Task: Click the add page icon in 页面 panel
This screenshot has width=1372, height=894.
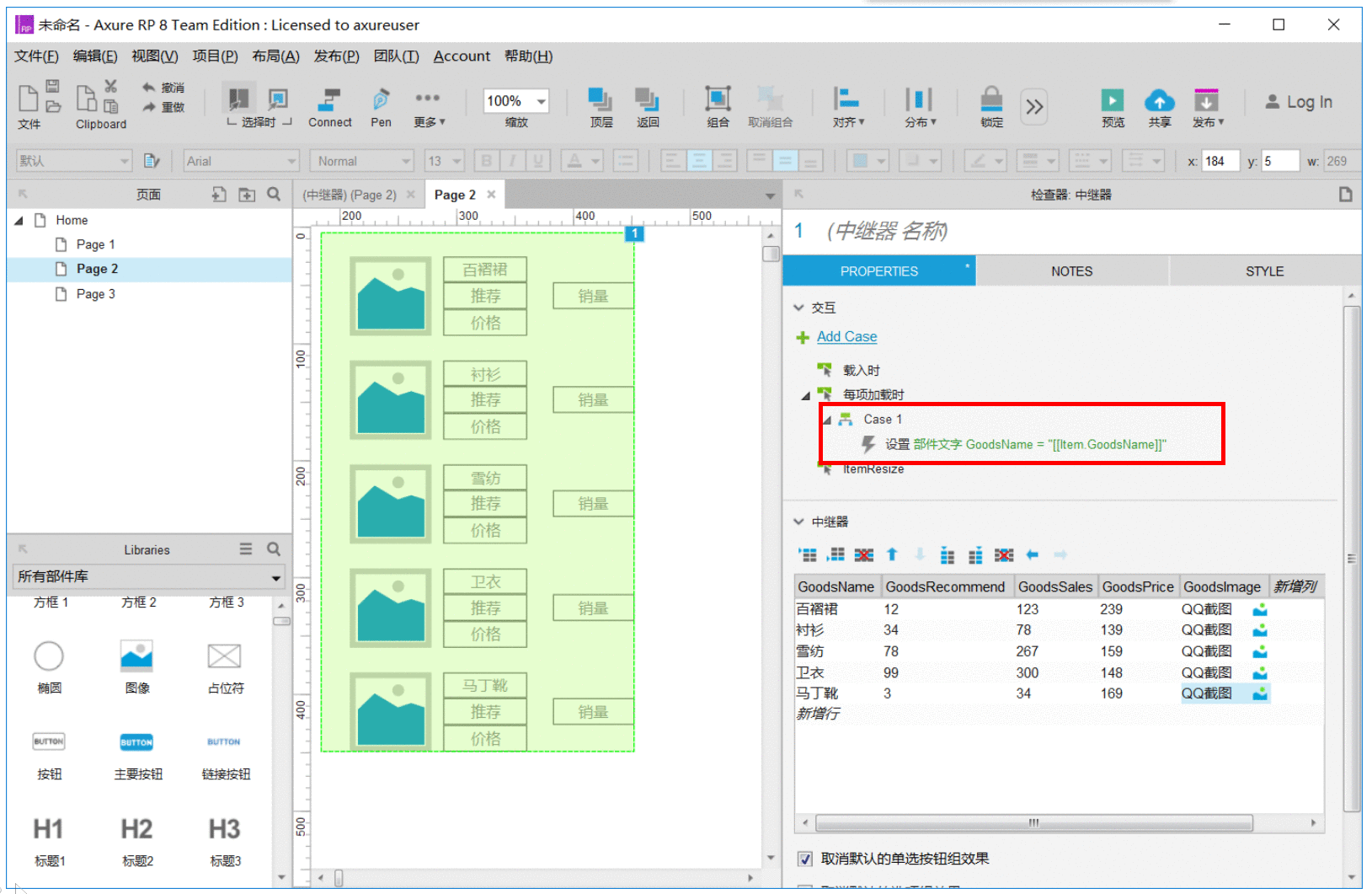Action: pos(219,195)
